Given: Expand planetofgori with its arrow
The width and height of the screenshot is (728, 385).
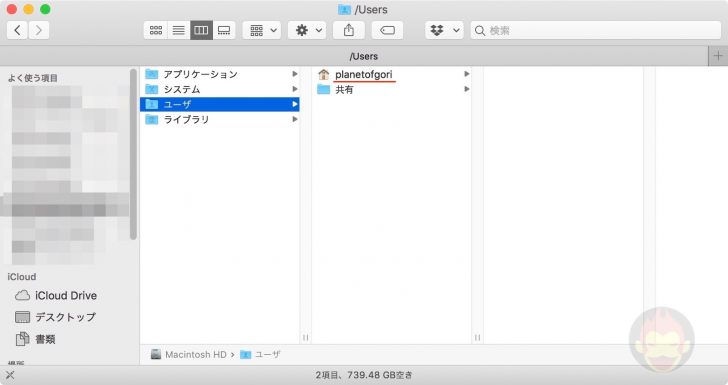Looking at the screenshot, I should (x=467, y=74).
